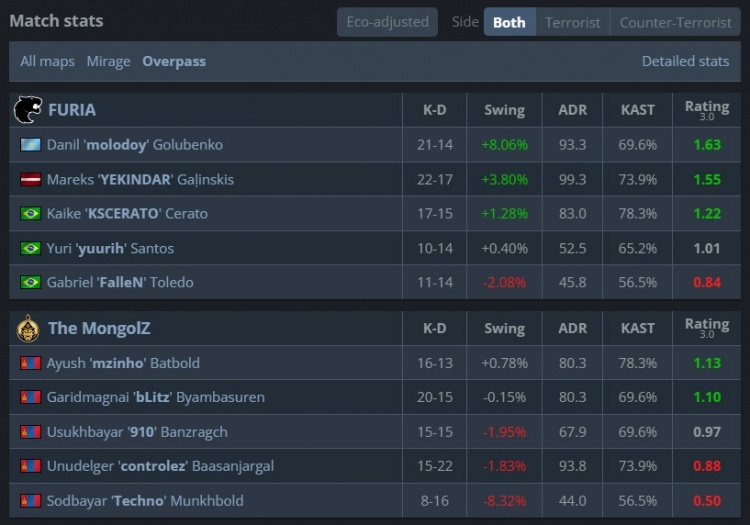Show stats for All maps

coord(47,61)
